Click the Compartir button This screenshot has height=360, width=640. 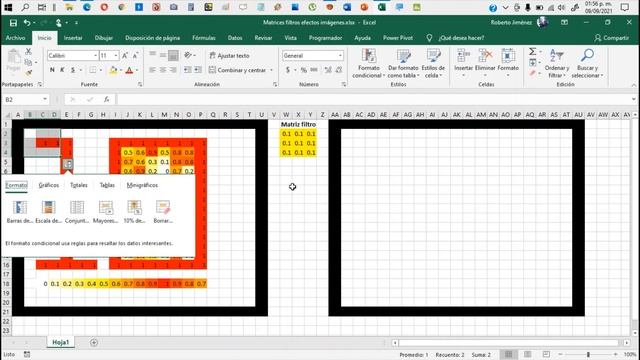611,38
